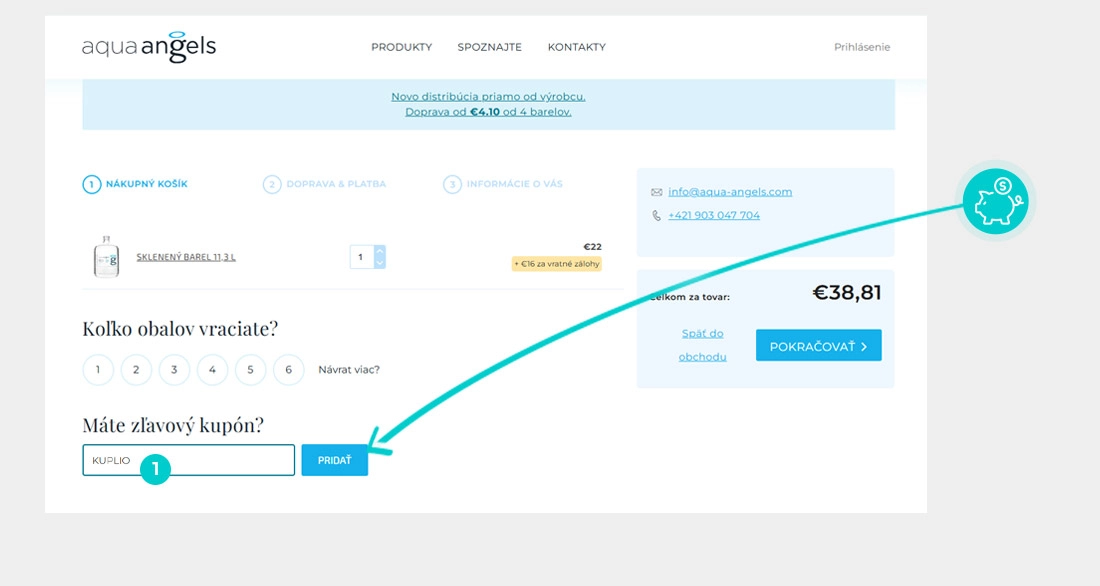Choose 3 returned packages
The image size is (1100, 586).
coord(174,370)
